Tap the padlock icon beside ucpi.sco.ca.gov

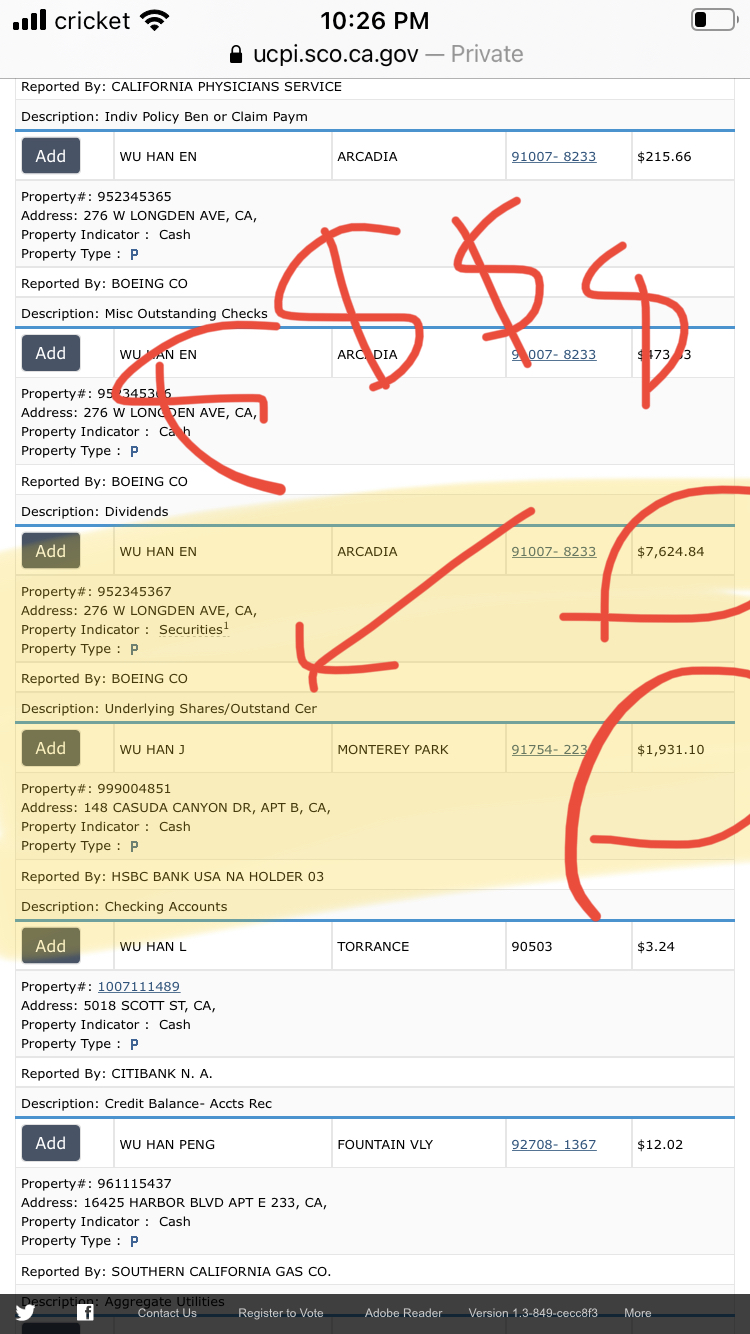point(236,54)
